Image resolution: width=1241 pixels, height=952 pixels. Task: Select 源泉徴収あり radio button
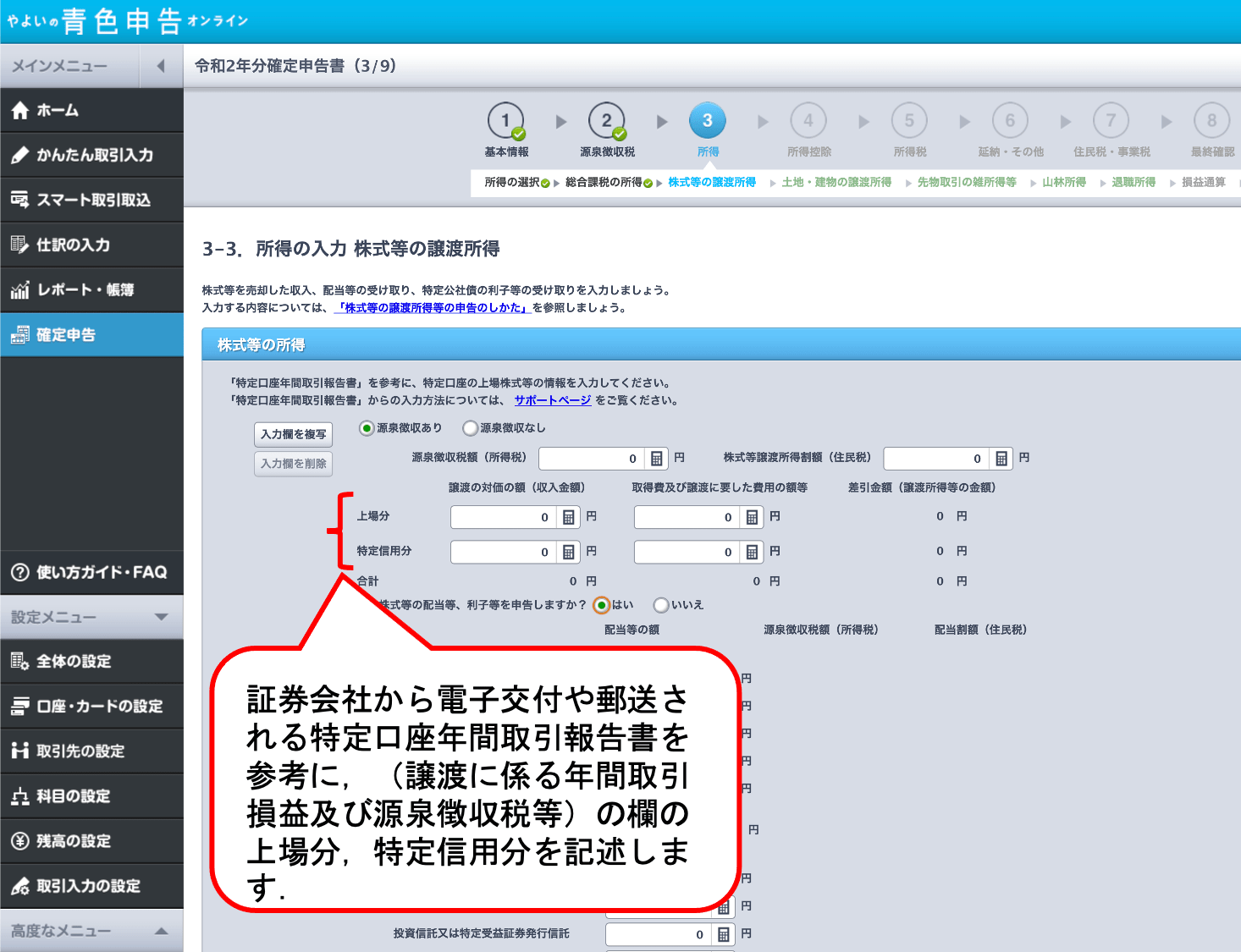tap(367, 428)
